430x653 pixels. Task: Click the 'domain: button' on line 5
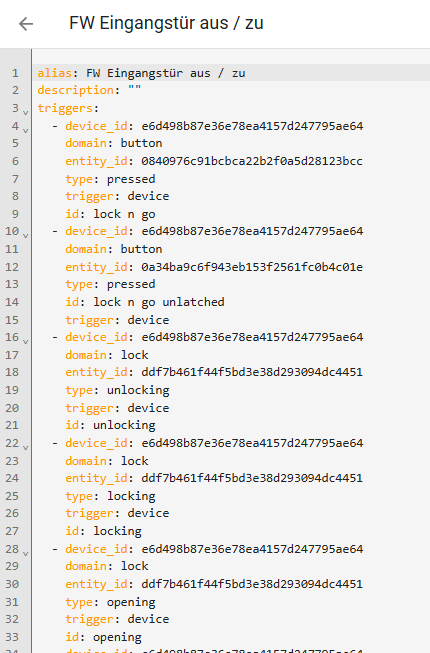coord(114,143)
